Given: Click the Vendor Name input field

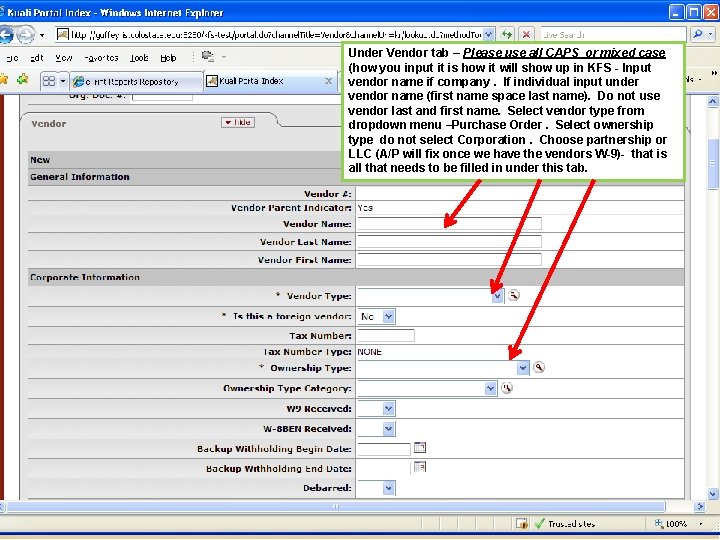Looking at the screenshot, I should coord(449,224).
